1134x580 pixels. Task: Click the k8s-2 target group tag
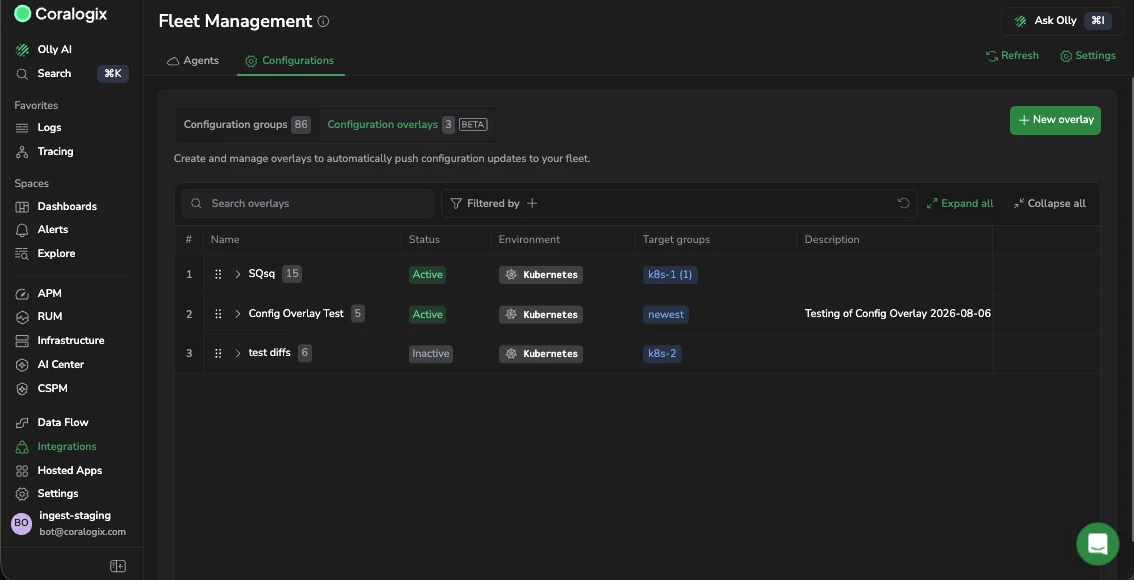point(662,354)
